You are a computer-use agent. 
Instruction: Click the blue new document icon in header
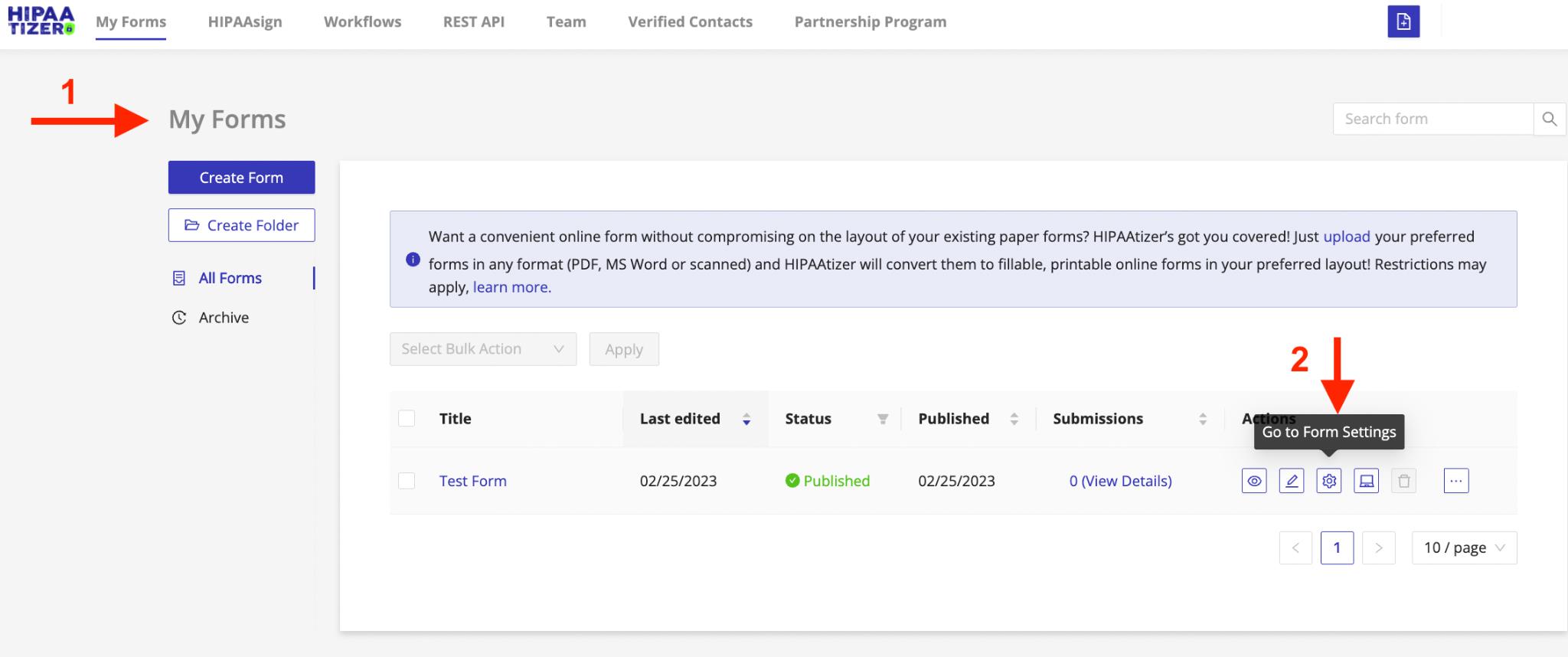click(1403, 21)
